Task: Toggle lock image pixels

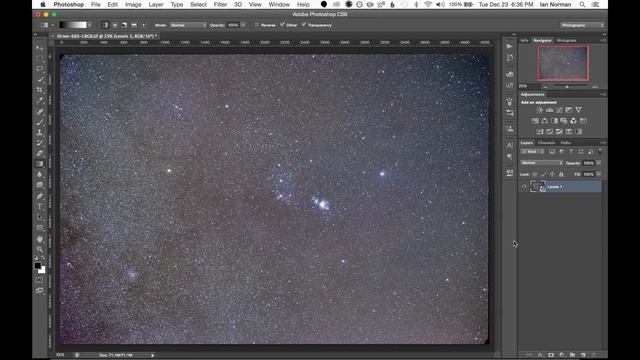Action: click(543, 174)
